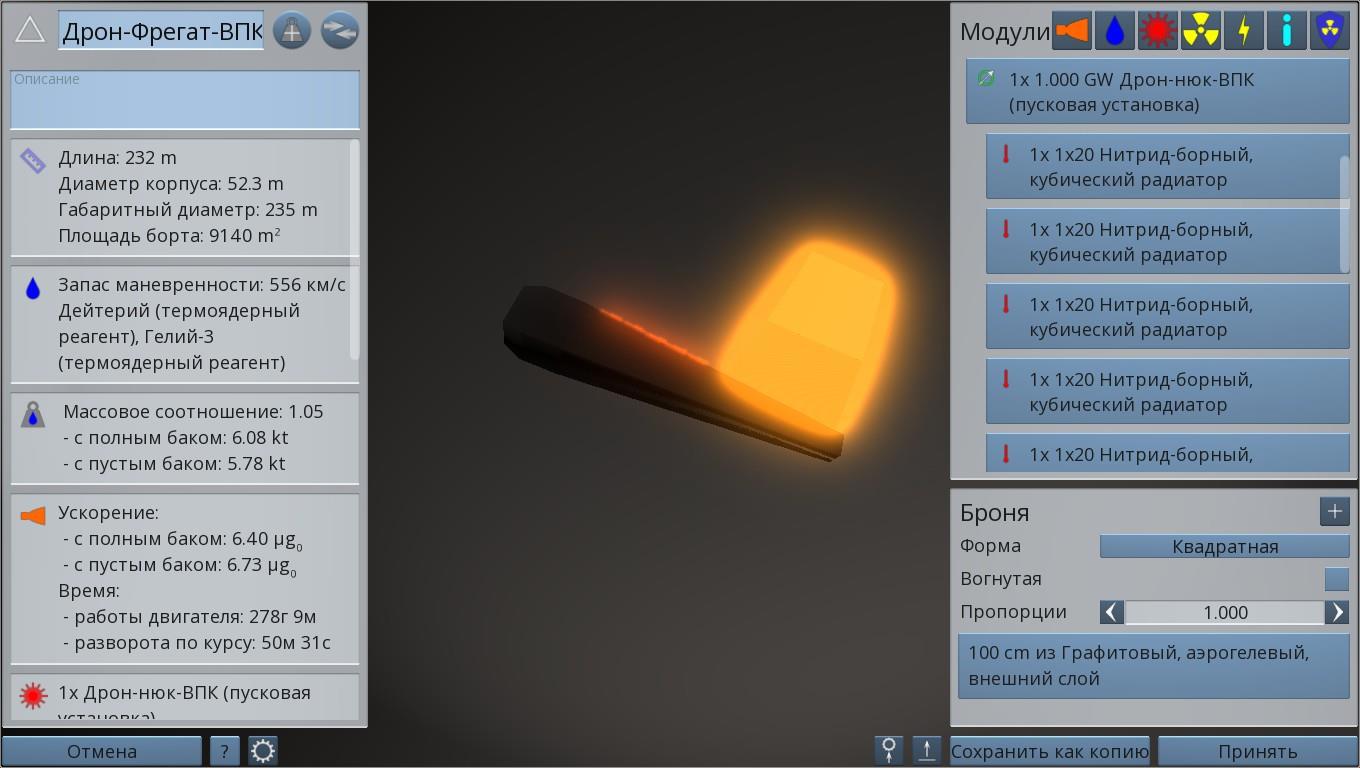Click the Отмена (cancel) button
Screen dimensions: 1360x768
point(102,751)
